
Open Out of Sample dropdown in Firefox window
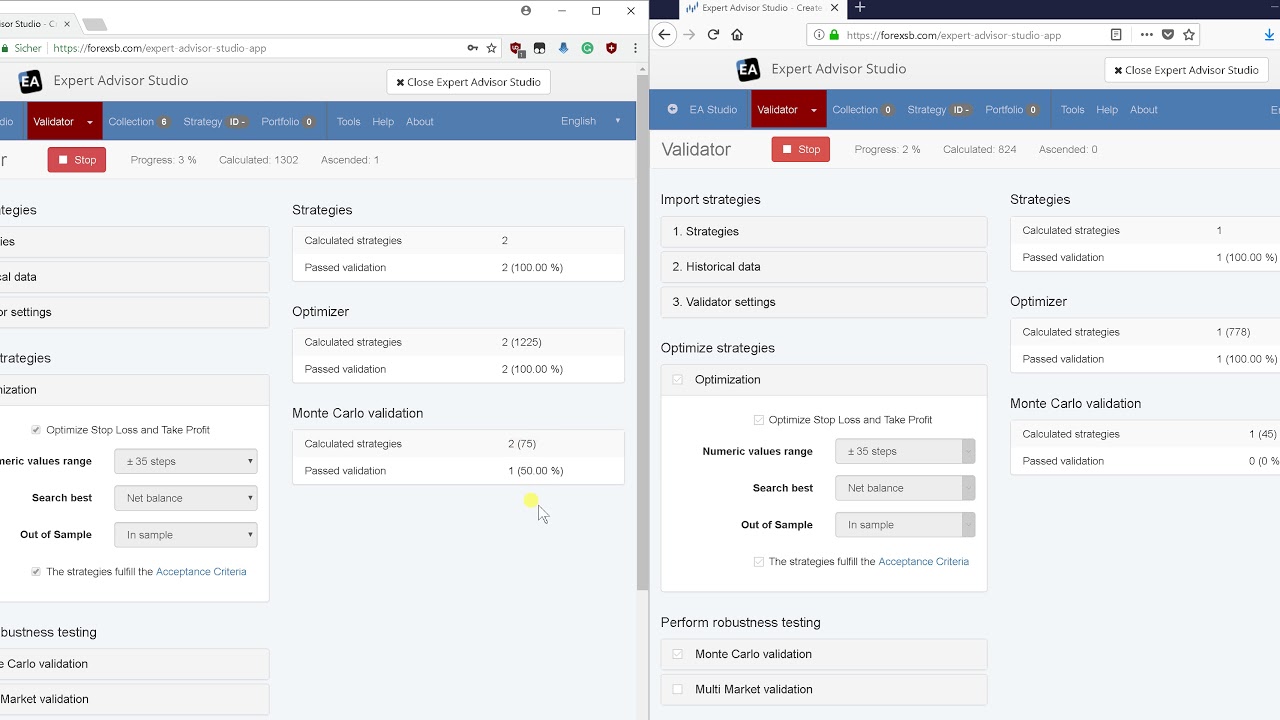(x=905, y=525)
